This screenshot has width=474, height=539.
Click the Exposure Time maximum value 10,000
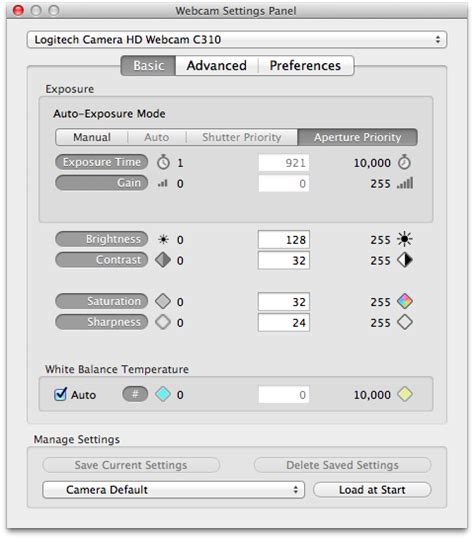point(372,163)
